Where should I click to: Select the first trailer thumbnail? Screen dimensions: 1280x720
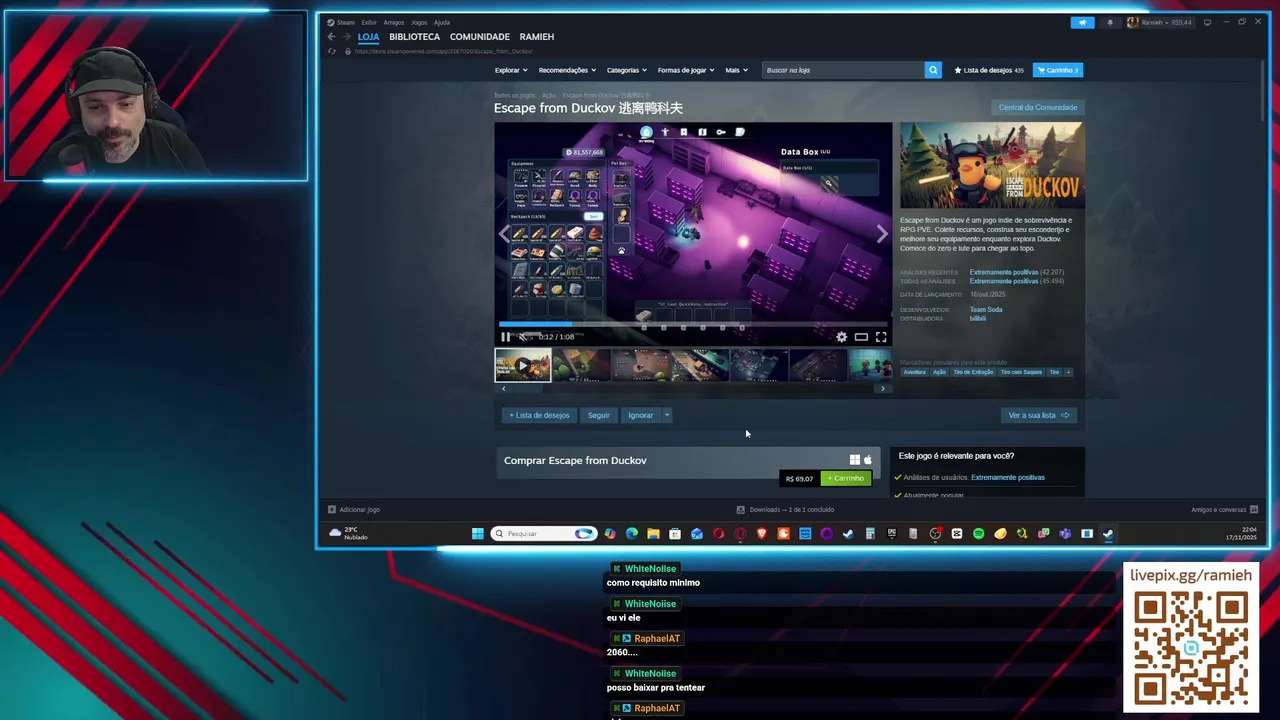pyautogui.click(x=522, y=365)
